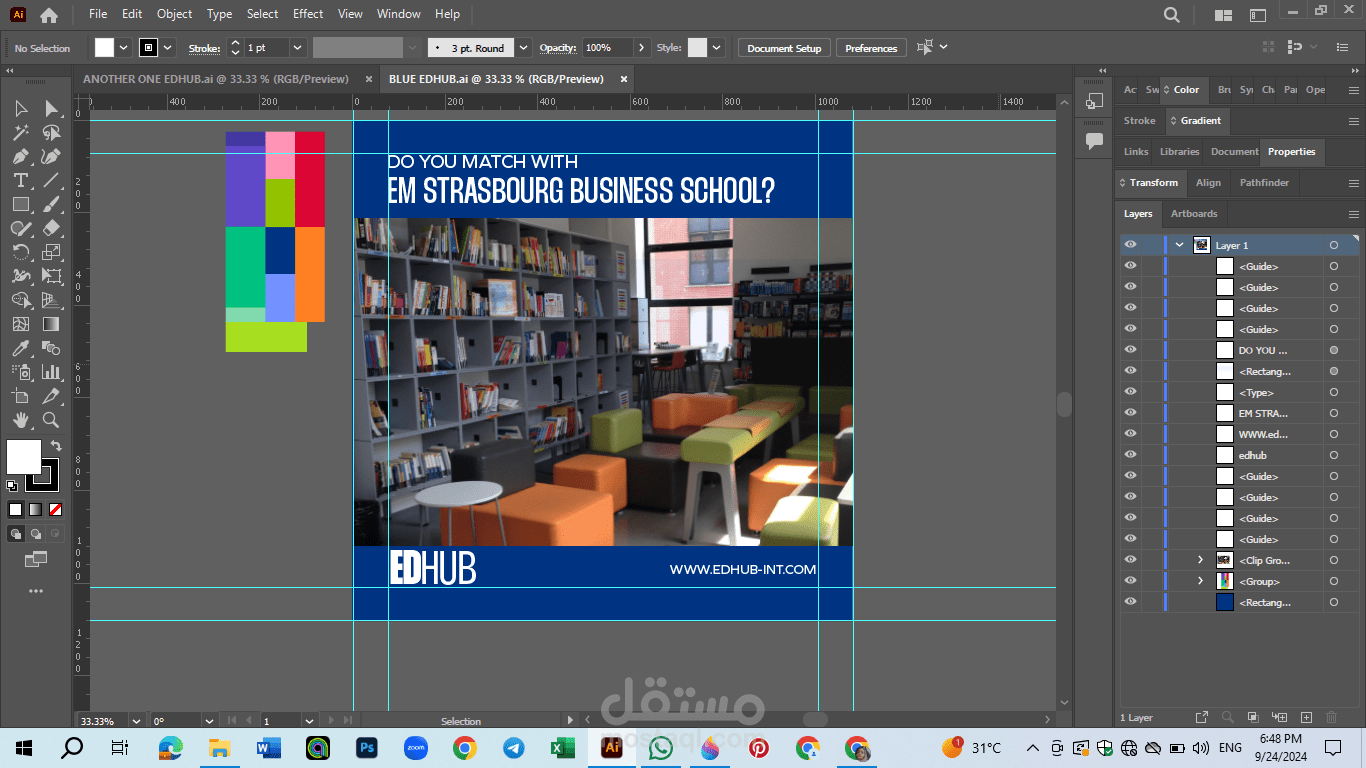Image resolution: width=1366 pixels, height=768 pixels.
Task: Activate the Pen tool
Action: click(21, 156)
